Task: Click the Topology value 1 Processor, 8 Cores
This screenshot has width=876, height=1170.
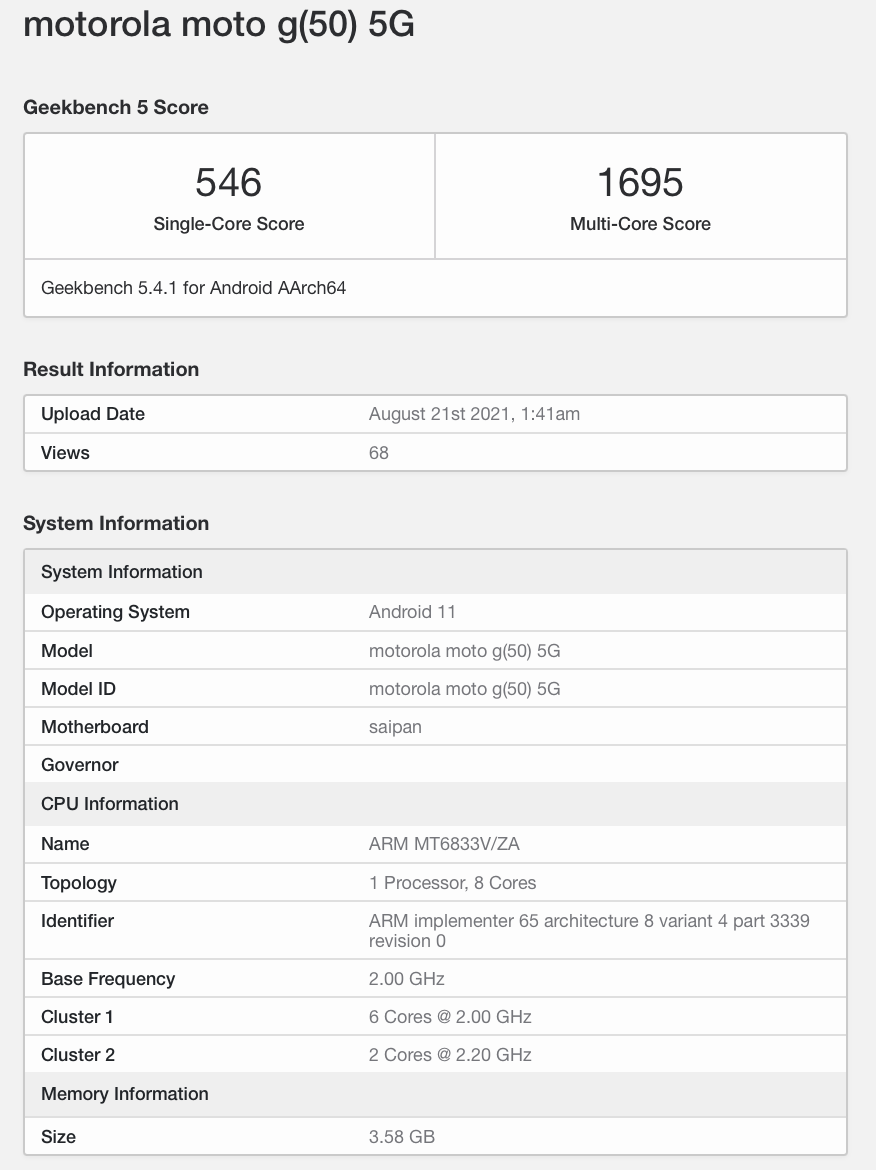Action: tap(452, 883)
